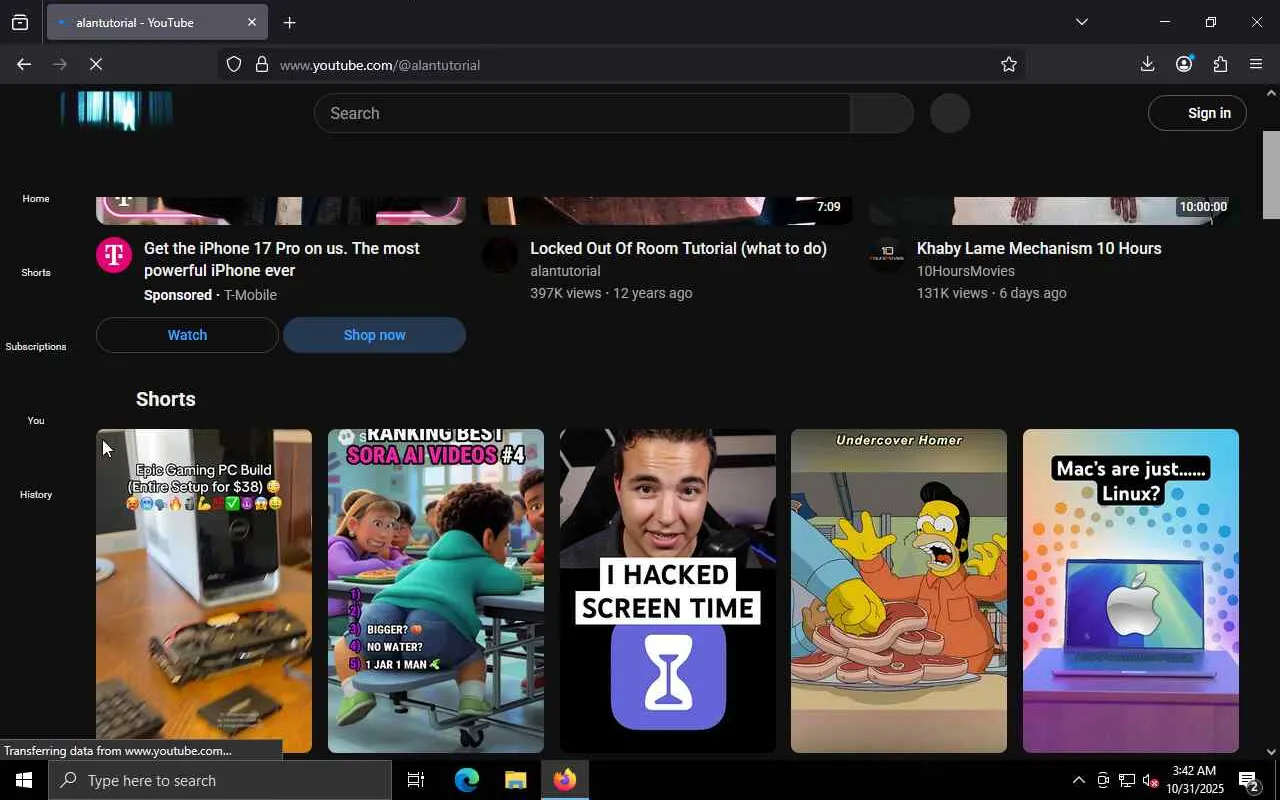Click the 397K views 12 years ago text
The image size is (1280, 800).
(611, 293)
